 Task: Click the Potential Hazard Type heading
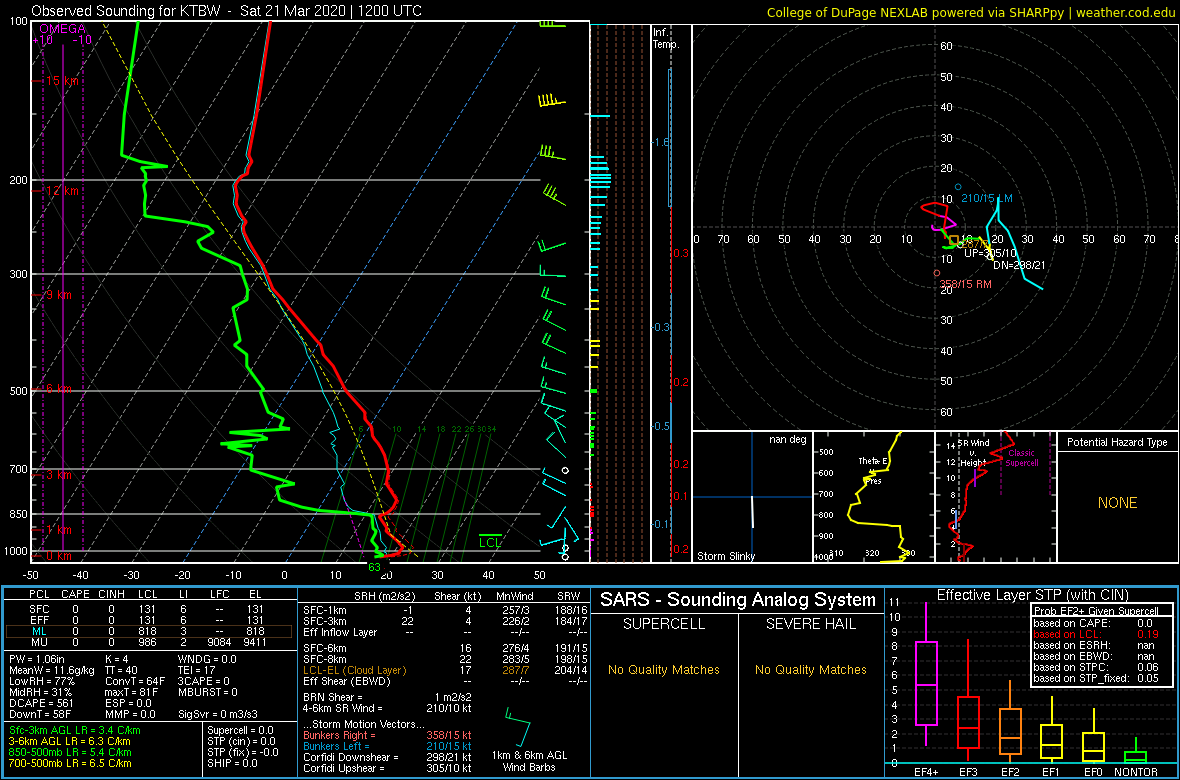1116,442
